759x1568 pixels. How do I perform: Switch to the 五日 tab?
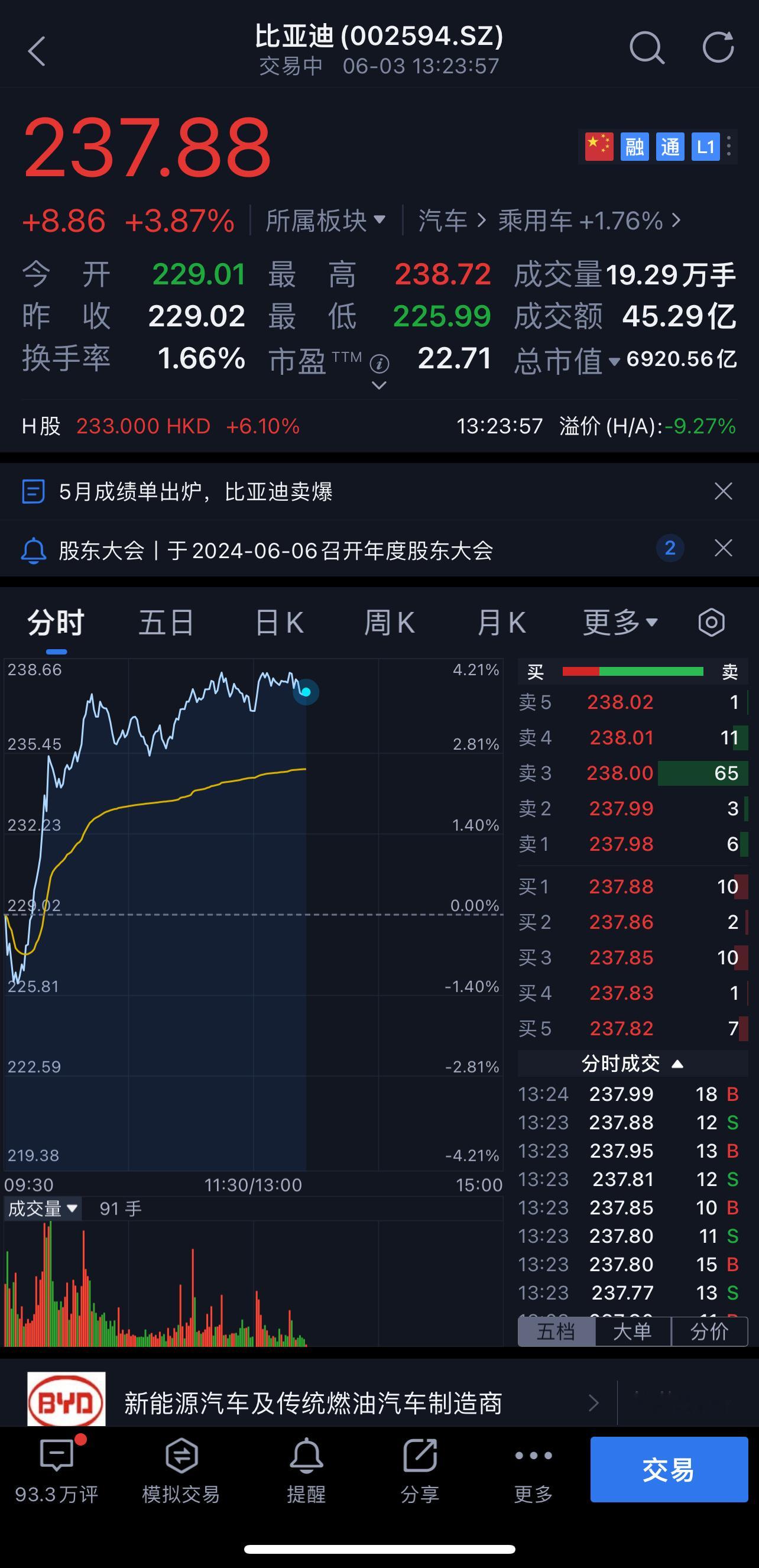(x=166, y=622)
